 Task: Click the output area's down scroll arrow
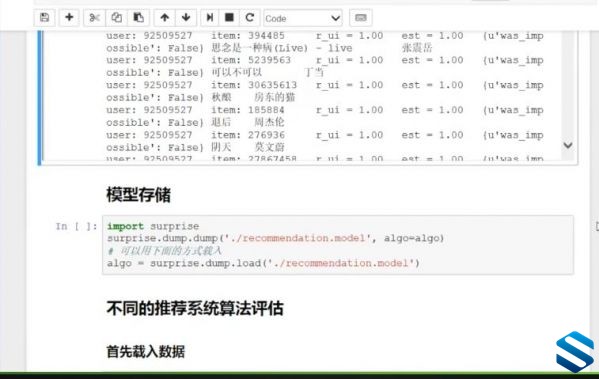[x=568, y=145]
